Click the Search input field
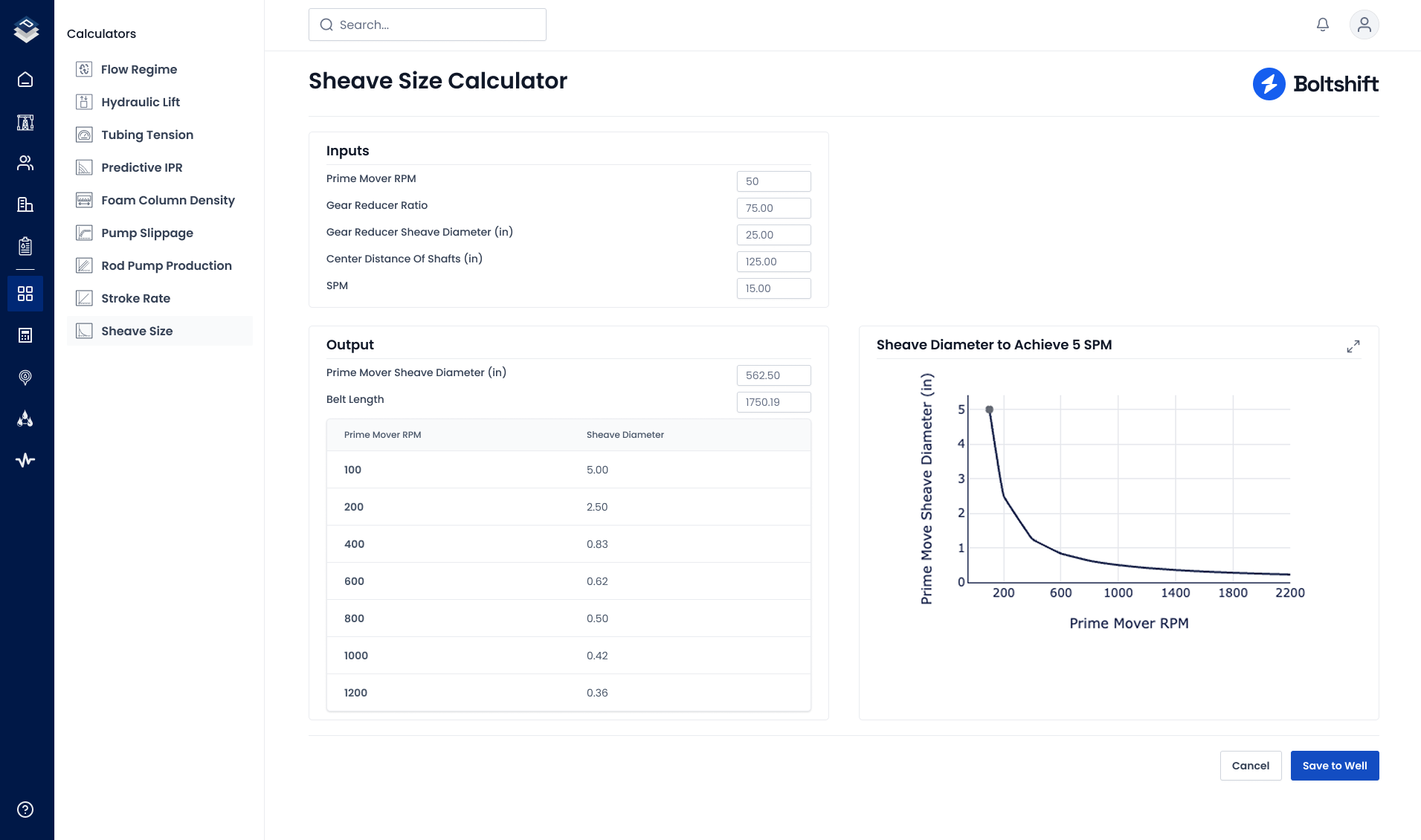The image size is (1421, 840). [x=428, y=25]
